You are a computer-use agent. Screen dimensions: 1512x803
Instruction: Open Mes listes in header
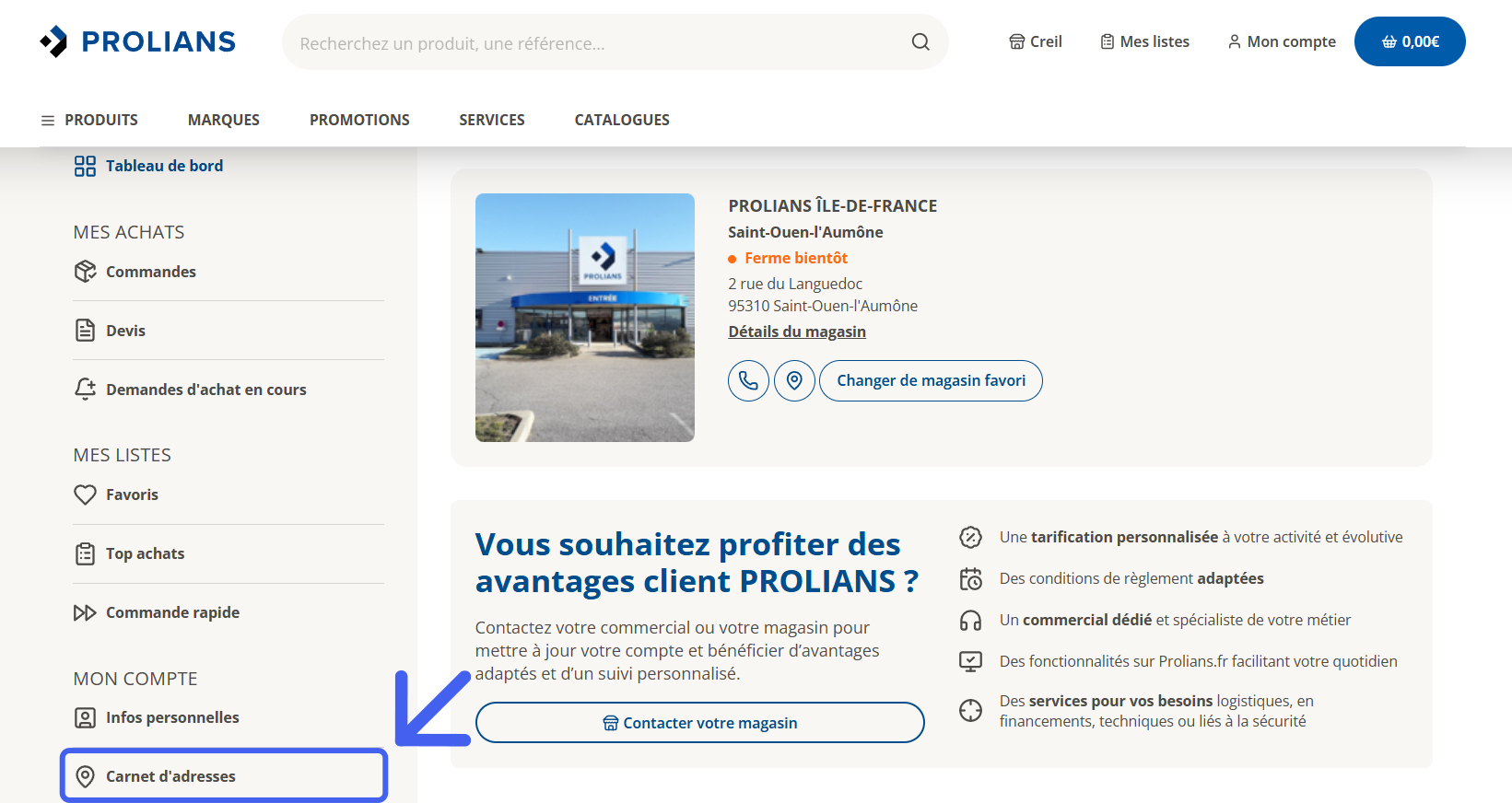pos(1145,41)
